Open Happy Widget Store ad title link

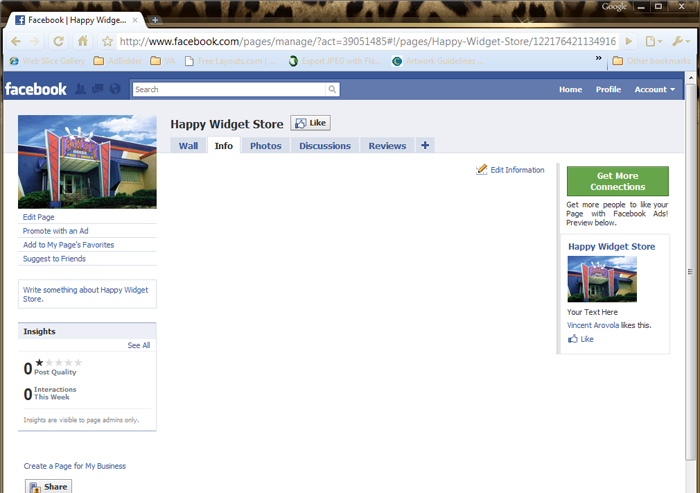[611, 246]
